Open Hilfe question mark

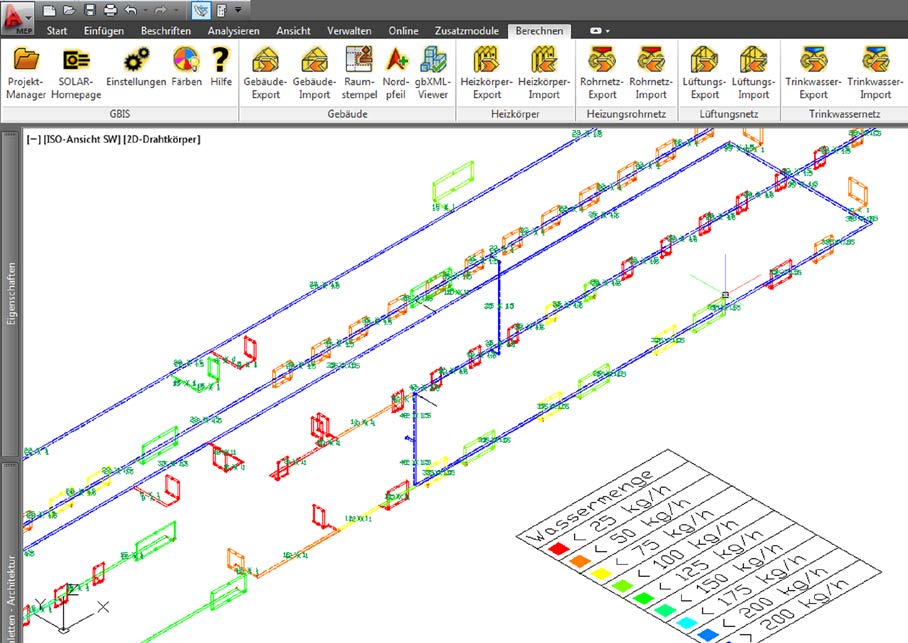[x=221, y=67]
